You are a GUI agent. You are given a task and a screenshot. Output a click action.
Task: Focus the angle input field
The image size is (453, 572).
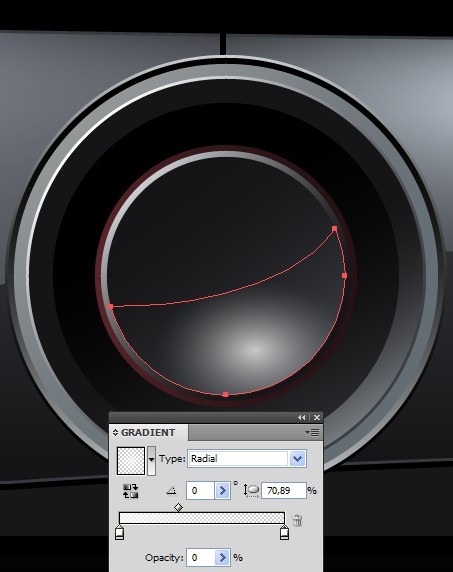tap(200, 491)
